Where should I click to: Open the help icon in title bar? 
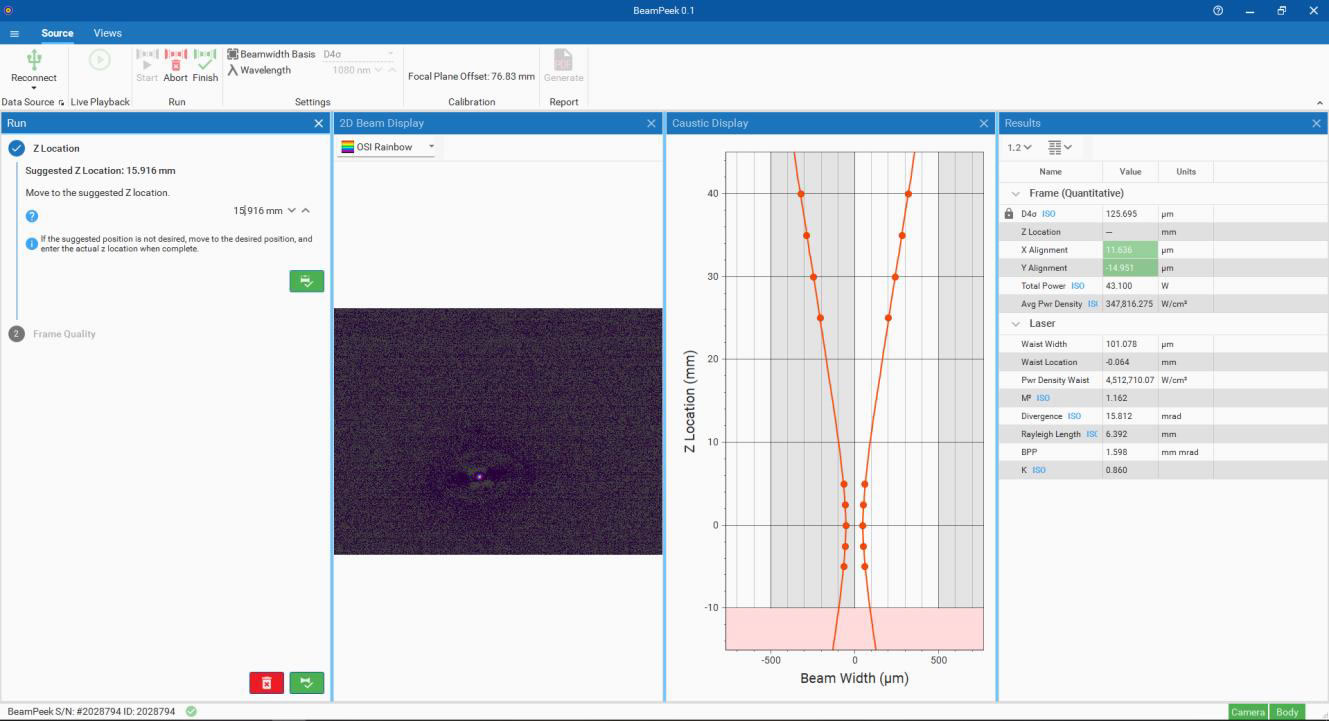tap(1218, 10)
